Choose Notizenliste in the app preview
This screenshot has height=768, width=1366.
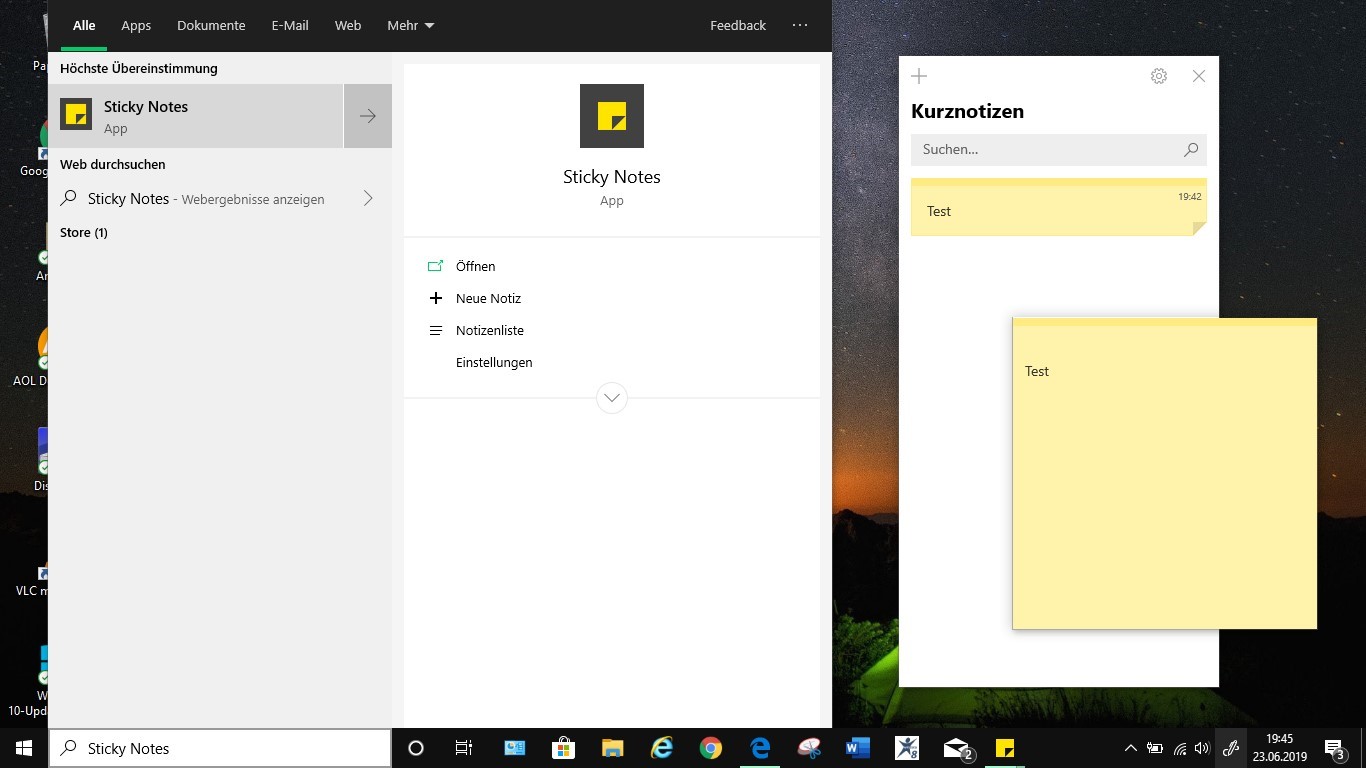point(489,330)
